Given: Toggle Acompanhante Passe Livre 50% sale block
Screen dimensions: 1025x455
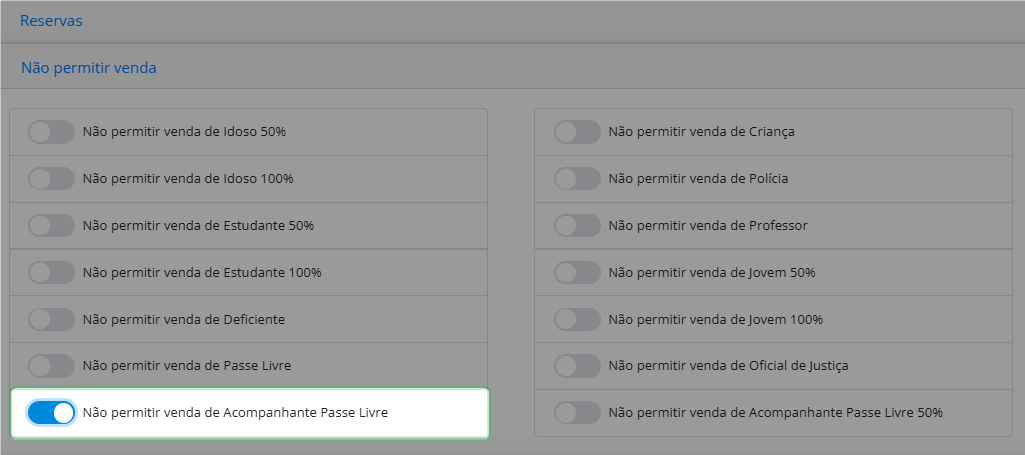Looking at the screenshot, I should tap(577, 413).
